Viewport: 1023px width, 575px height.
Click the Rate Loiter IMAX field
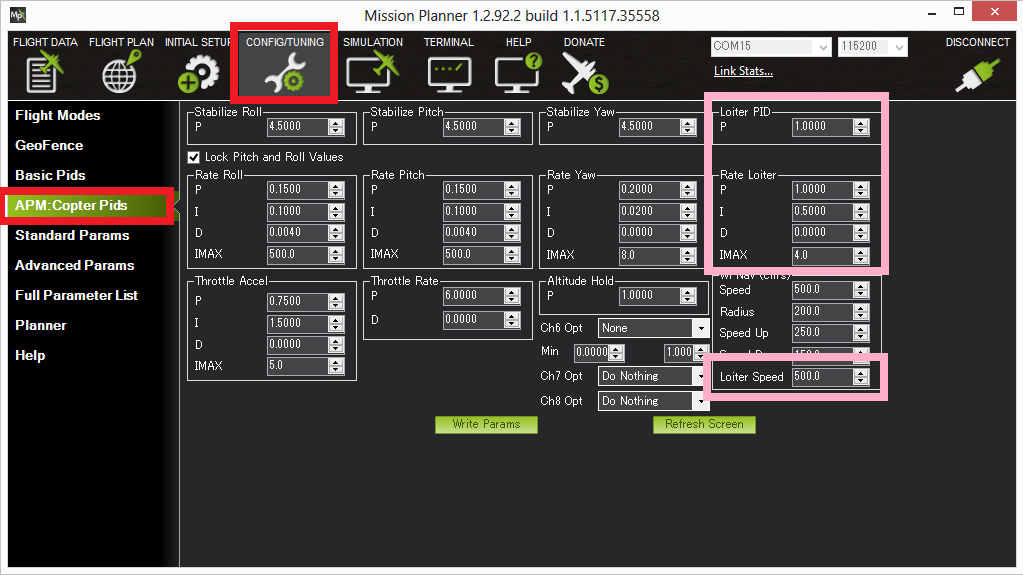pos(823,255)
